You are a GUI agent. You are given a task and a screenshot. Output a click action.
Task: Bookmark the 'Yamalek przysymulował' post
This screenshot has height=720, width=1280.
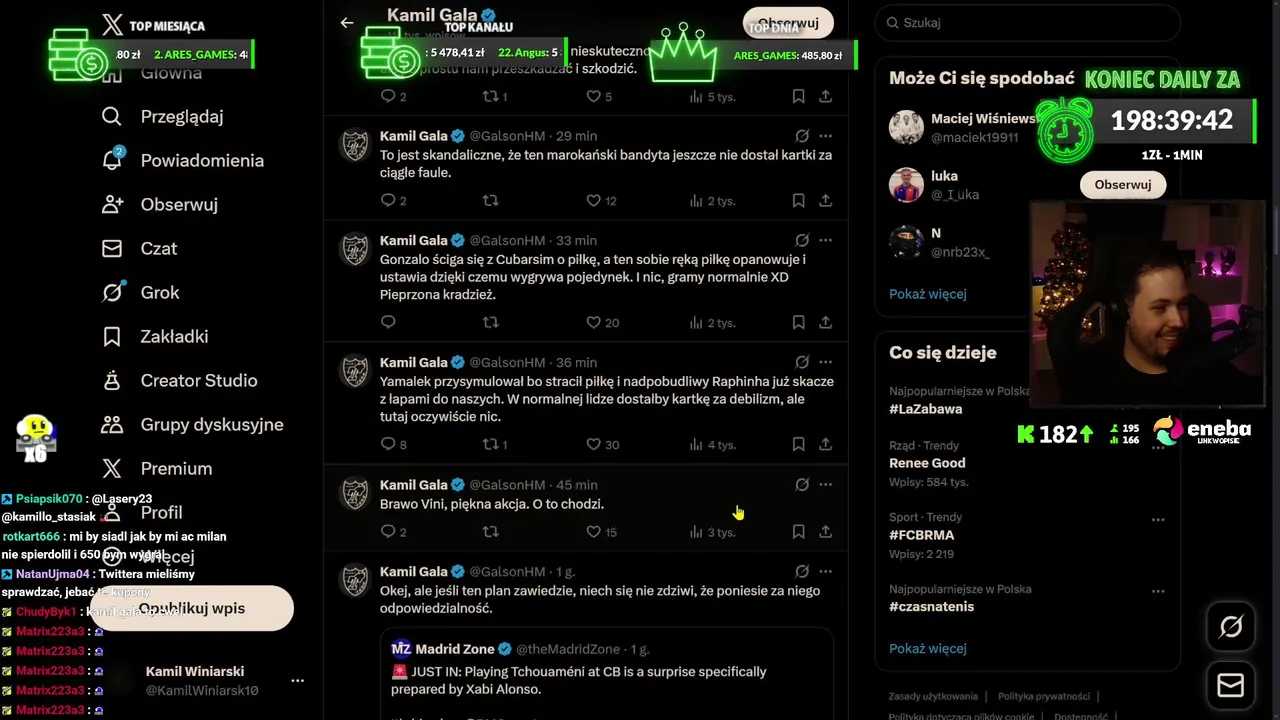coord(798,444)
